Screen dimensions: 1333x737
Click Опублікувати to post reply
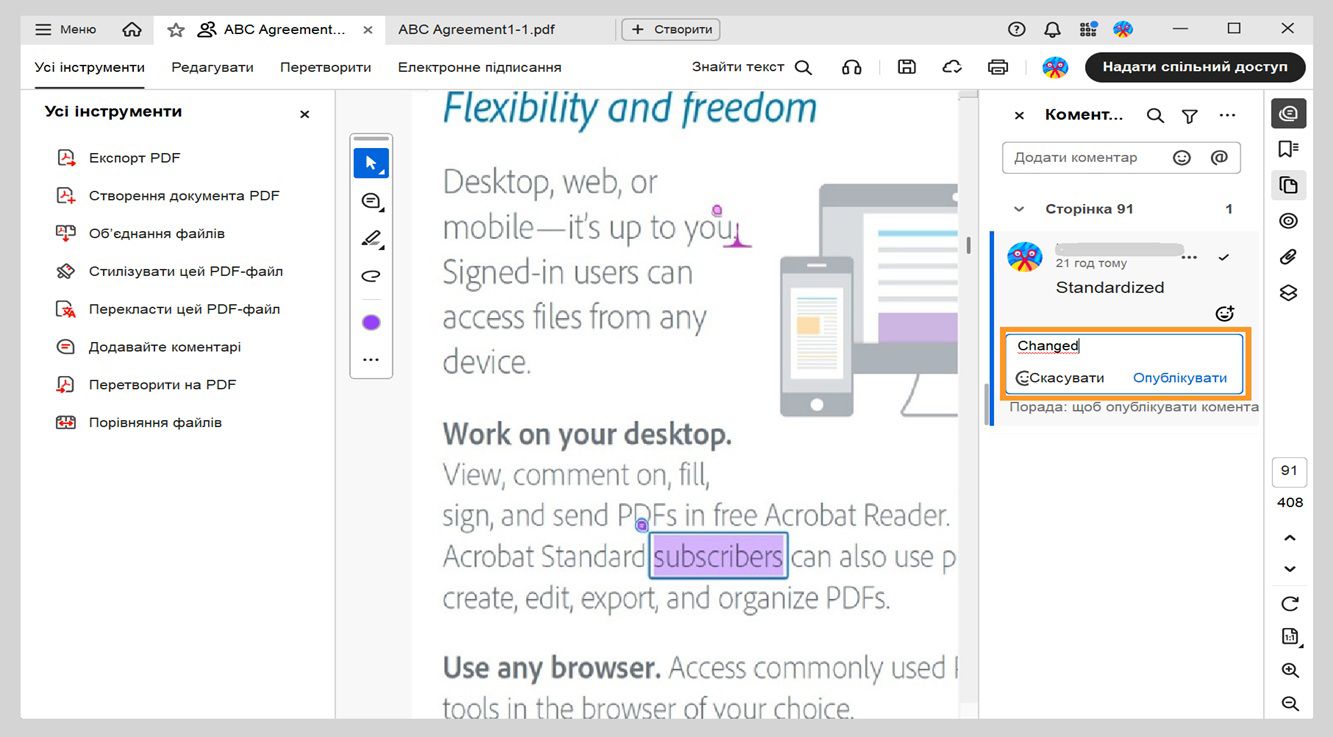coord(1180,378)
